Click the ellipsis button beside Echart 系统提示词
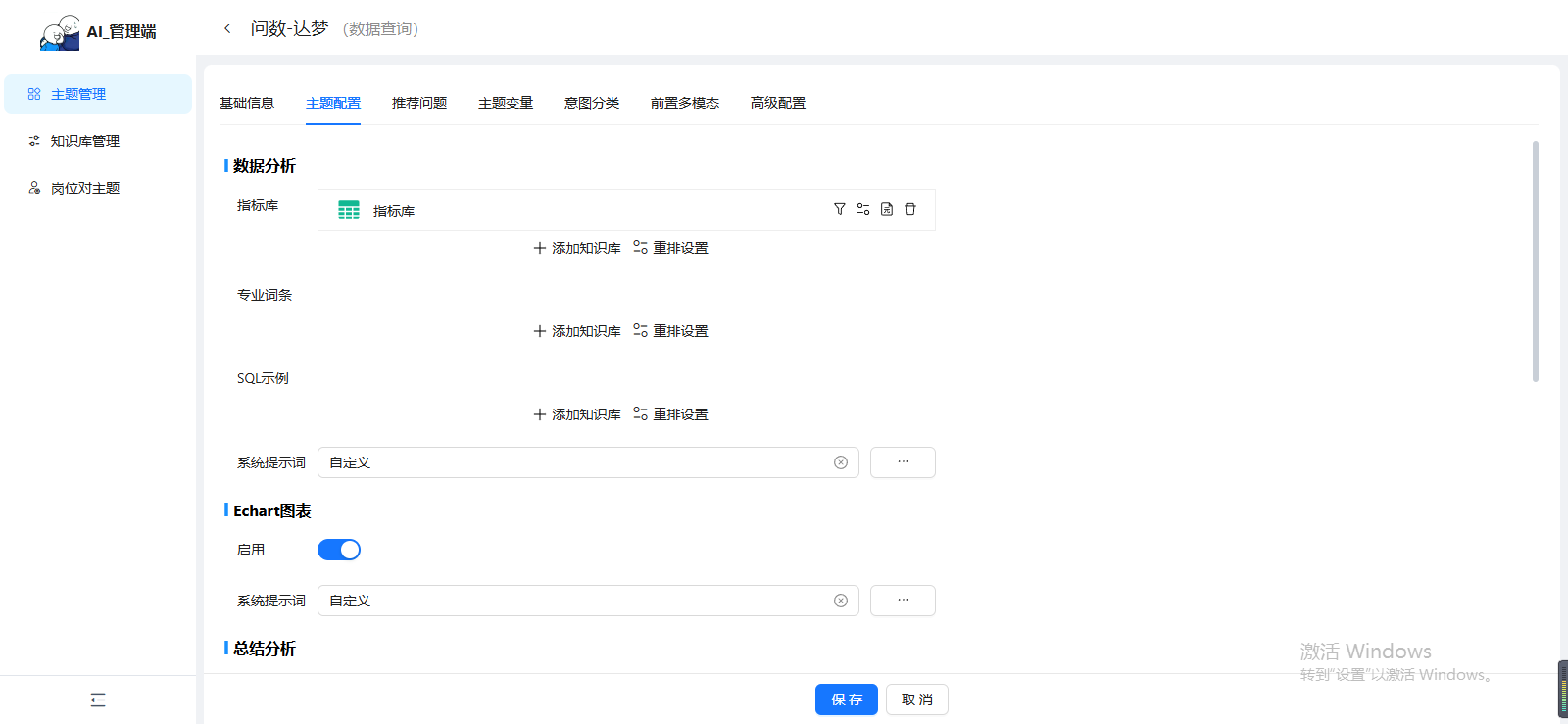 (903, 601)
